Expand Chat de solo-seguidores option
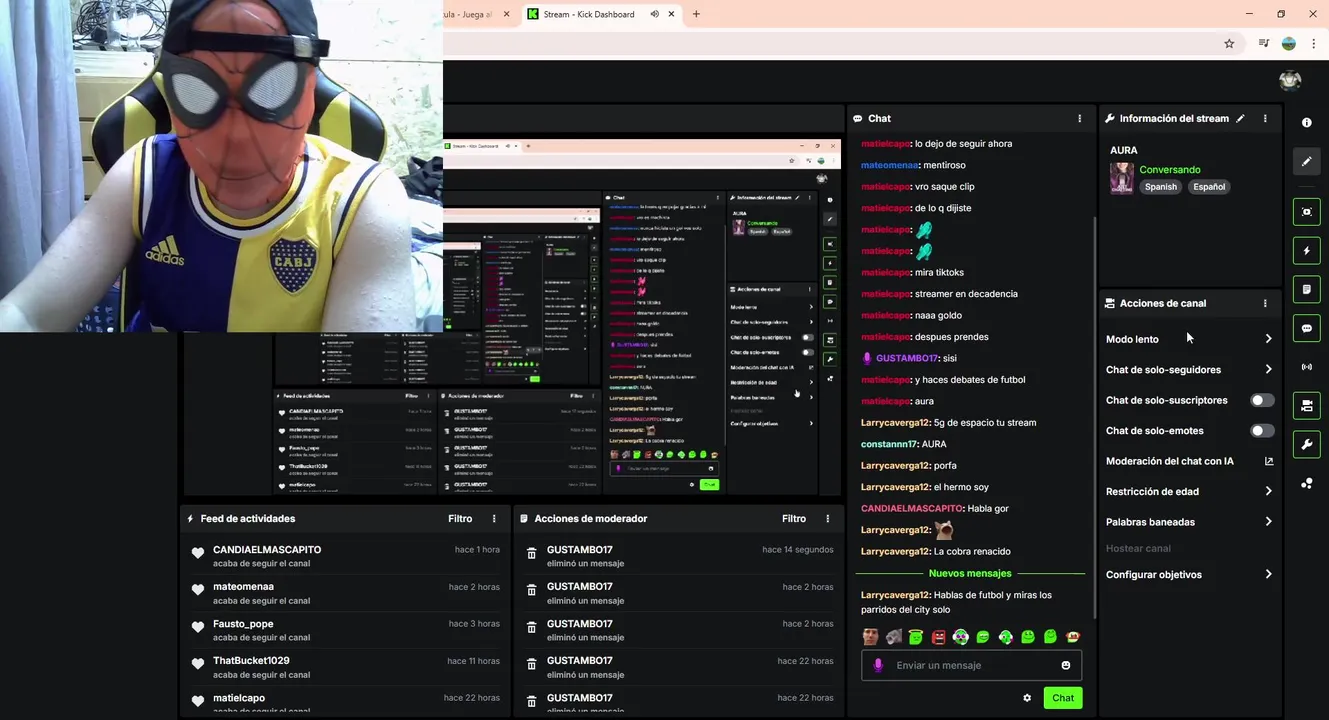The image size is (1329, 720). (x=1188, y=370)
